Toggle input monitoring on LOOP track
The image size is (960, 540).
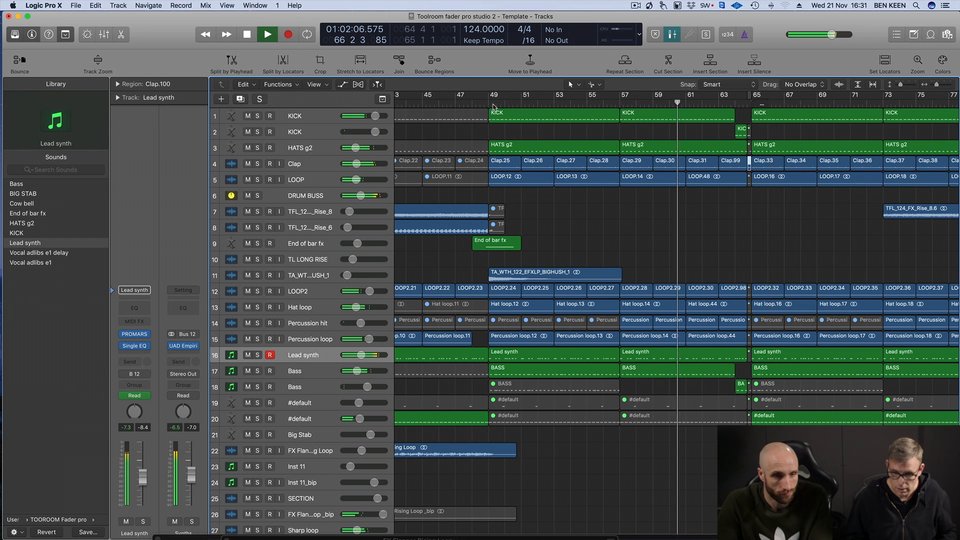[x=279, y=179]
